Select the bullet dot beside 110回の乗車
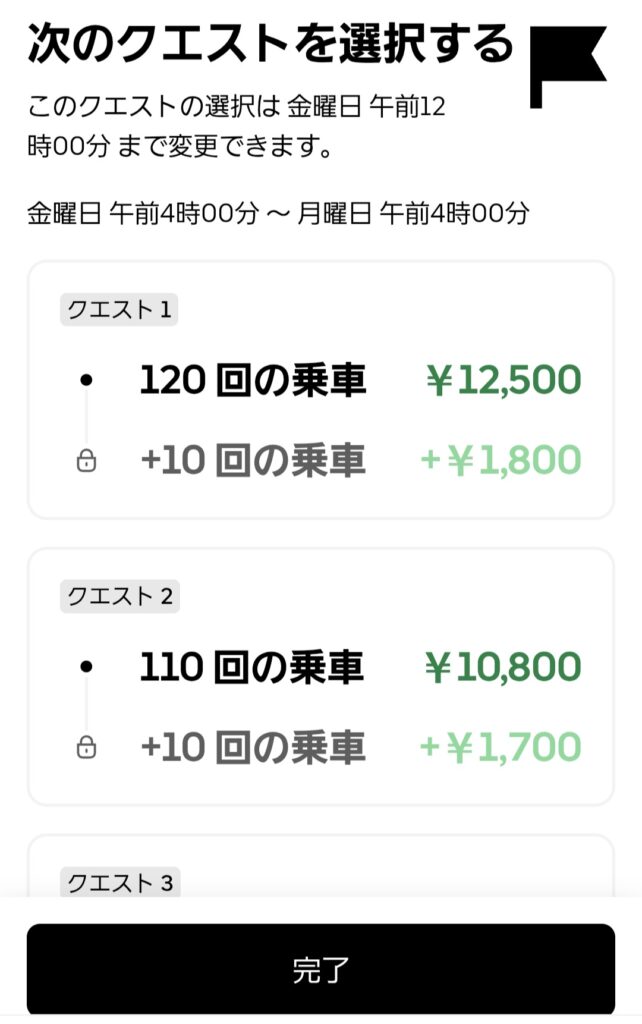Screen dimensions: 642x1024 (87, 666)
